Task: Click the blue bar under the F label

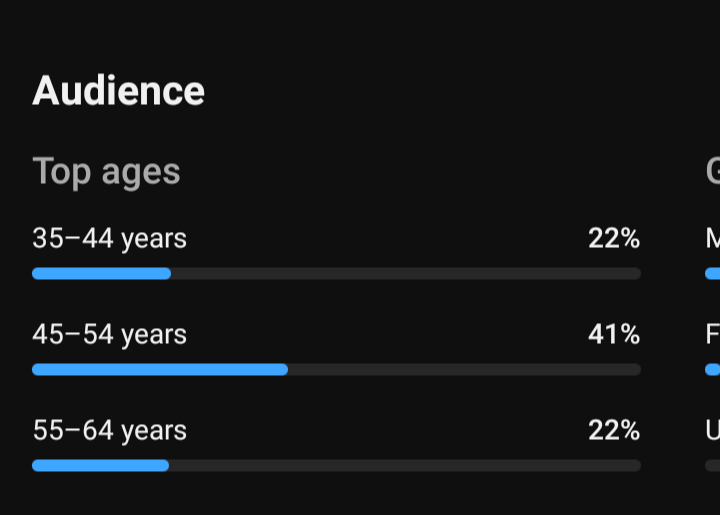Action: pos(713,369)
